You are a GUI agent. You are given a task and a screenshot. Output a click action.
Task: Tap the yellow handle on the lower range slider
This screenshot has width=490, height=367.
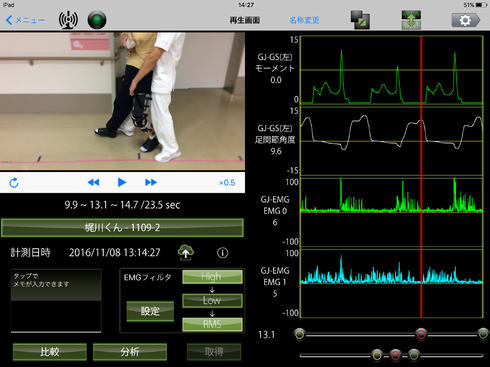(x=377, y=355)
